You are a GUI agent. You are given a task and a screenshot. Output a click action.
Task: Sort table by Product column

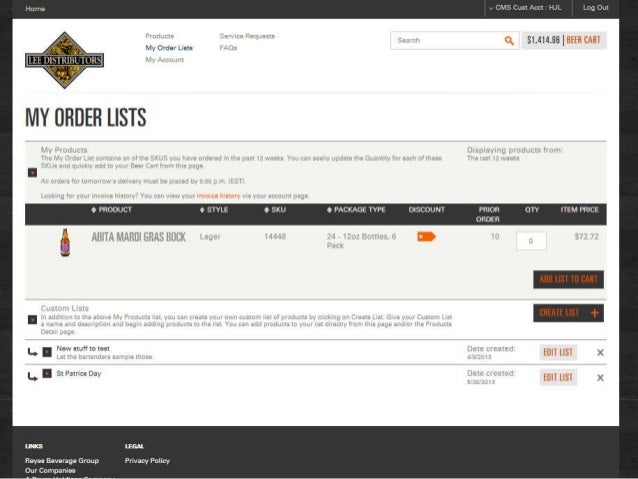pyautogui.click(x=111, y=210)
